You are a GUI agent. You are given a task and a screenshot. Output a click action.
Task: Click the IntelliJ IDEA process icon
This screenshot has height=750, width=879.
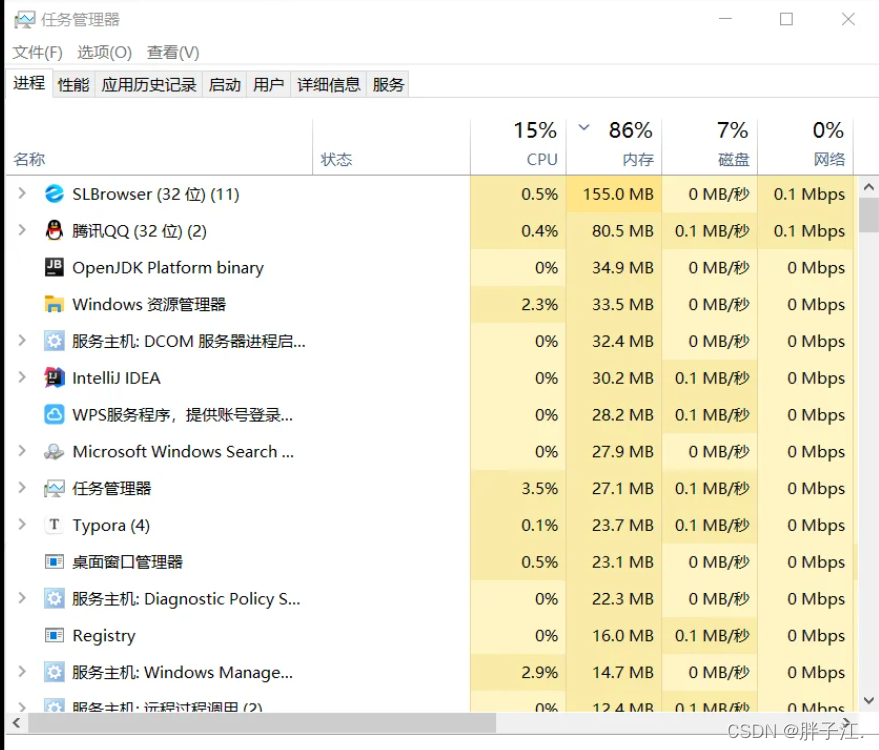54,378
